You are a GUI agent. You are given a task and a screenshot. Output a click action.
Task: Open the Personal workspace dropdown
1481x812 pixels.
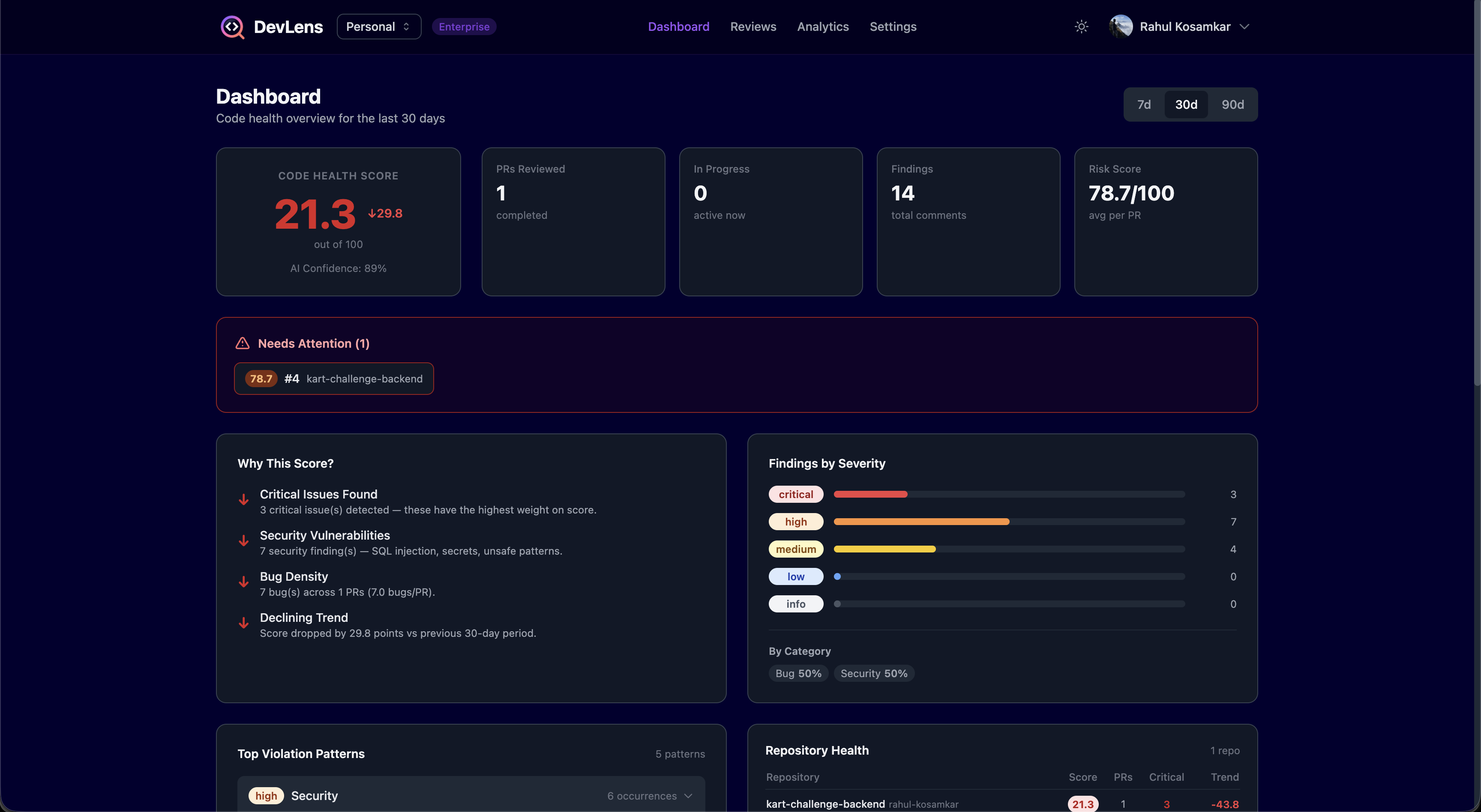pos(378,27)
